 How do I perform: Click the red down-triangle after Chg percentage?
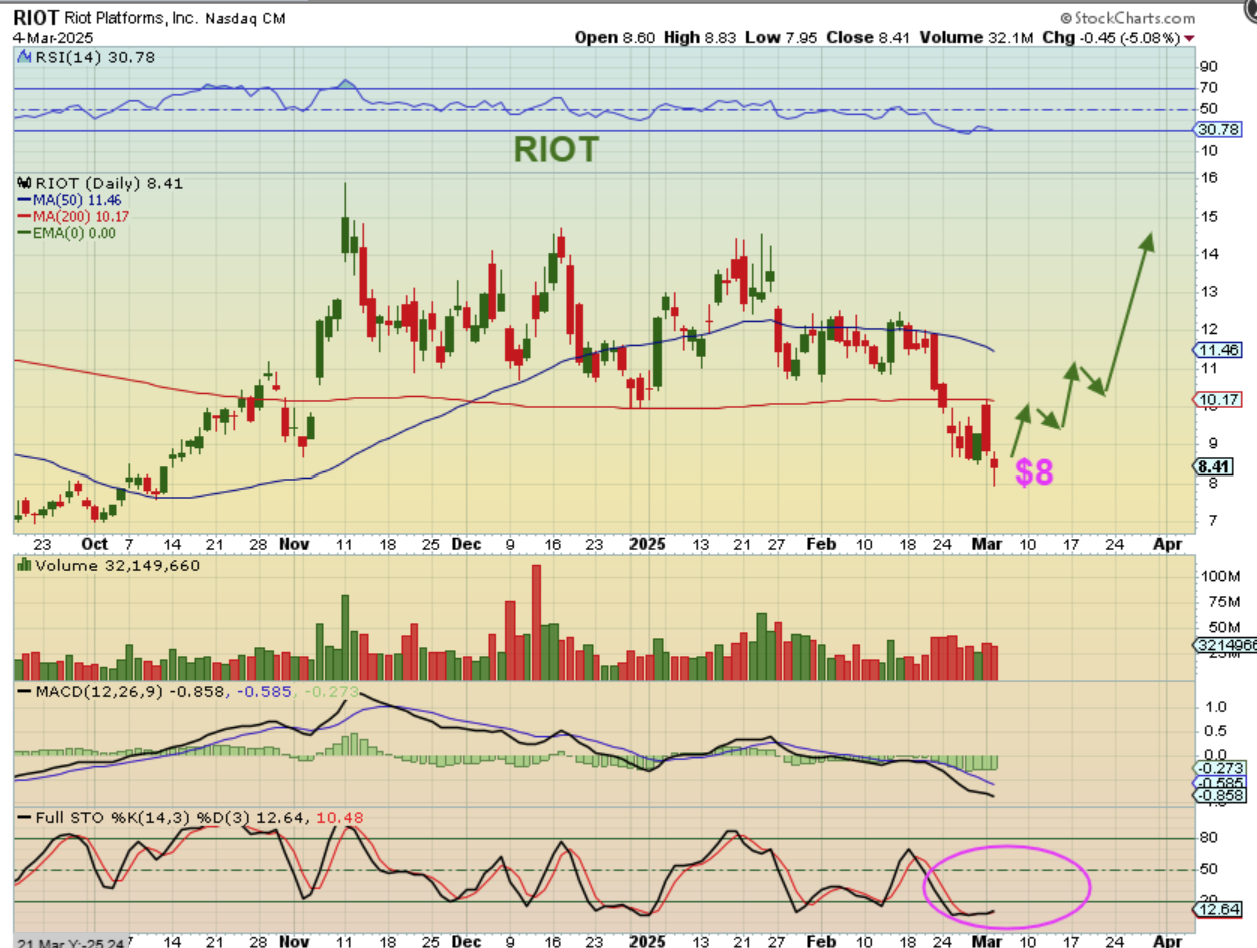(1189, 38)
